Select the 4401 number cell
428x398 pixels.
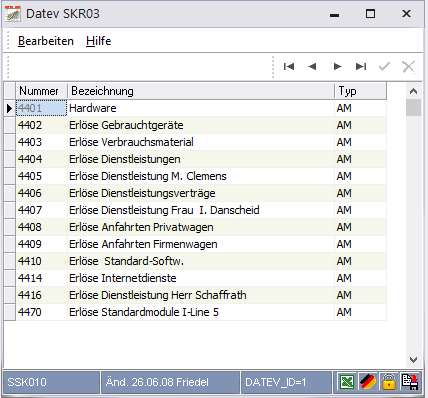click(42, 108)
